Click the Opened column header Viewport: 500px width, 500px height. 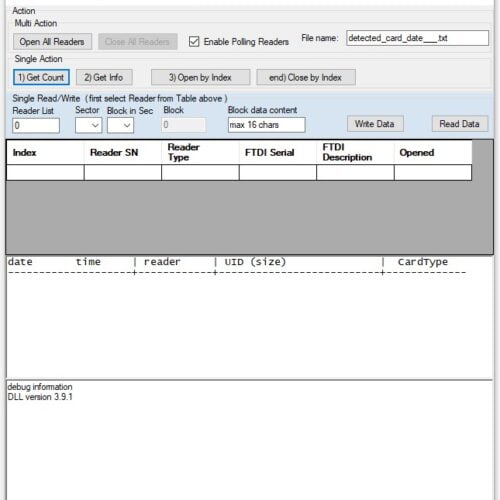point(433,152)
